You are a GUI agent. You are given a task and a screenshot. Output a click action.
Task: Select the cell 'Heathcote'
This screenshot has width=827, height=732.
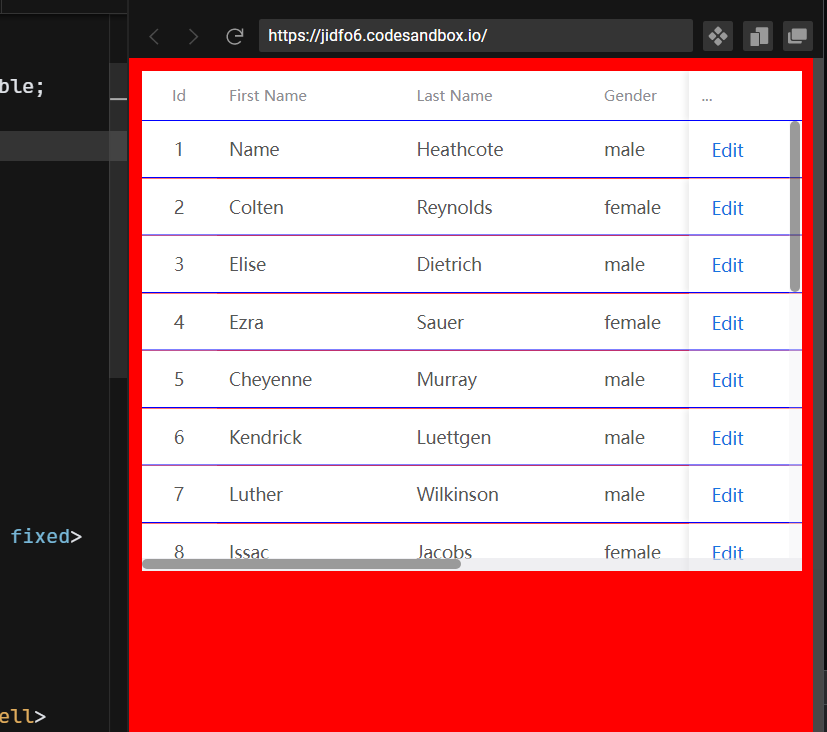point(460,150)
